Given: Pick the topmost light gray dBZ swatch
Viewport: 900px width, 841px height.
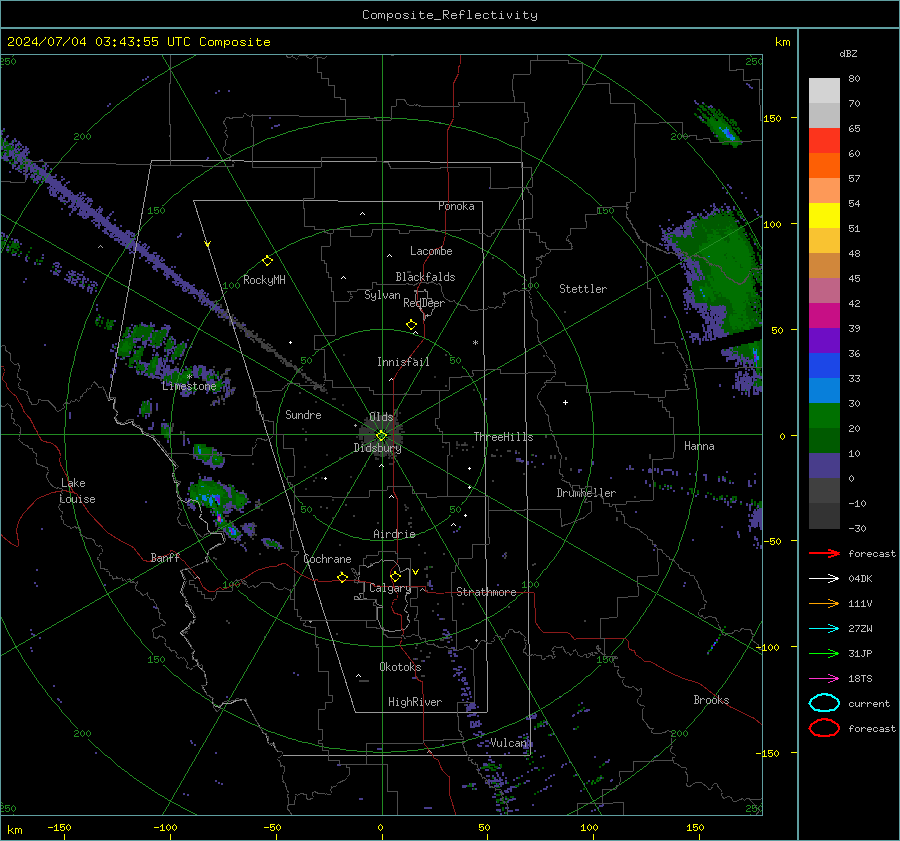Looking at the screenshot, I should [x=824, y=91].
